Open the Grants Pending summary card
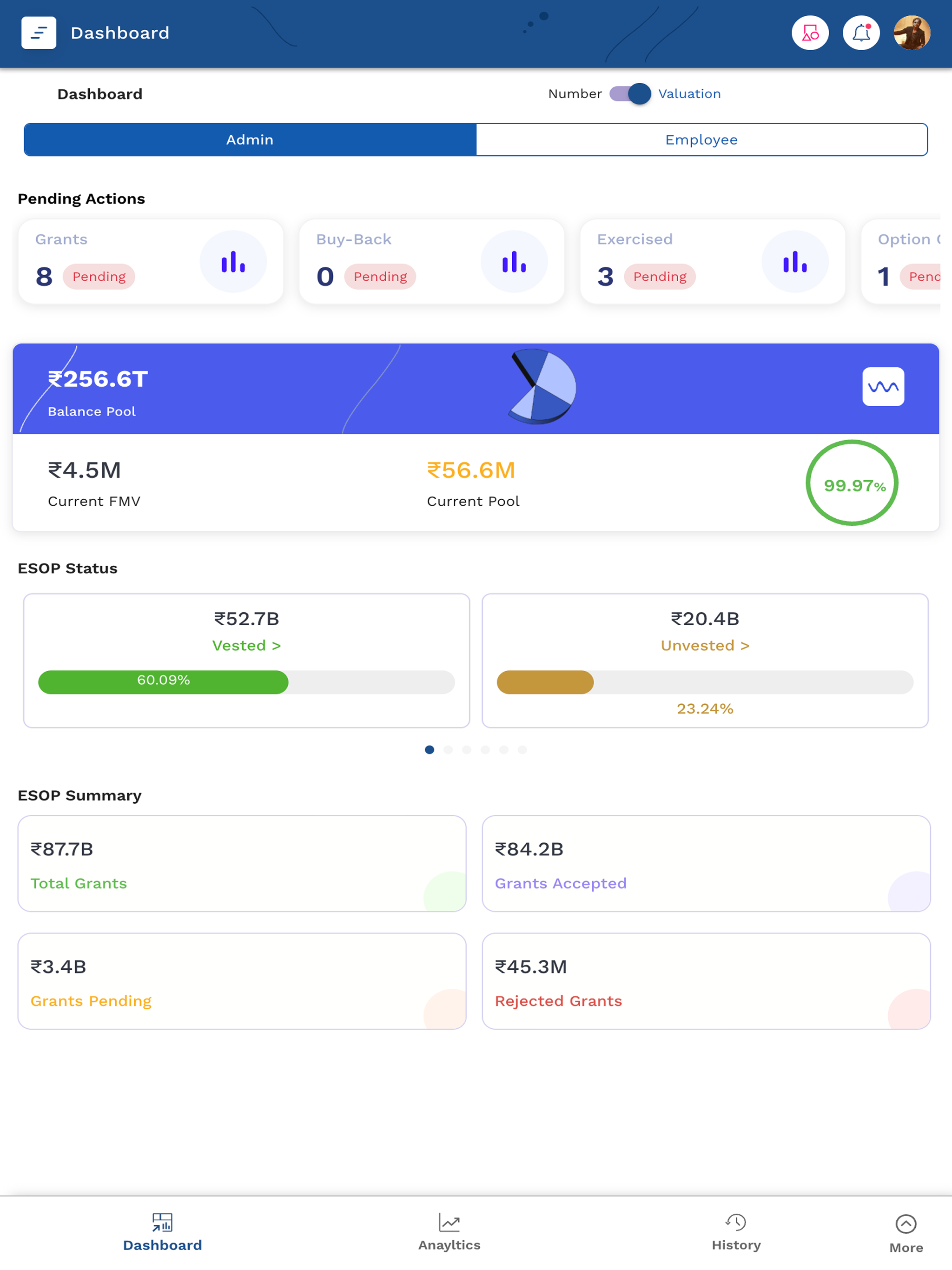Viewport: 952px width, 1270px height. (x=242, y=981)
